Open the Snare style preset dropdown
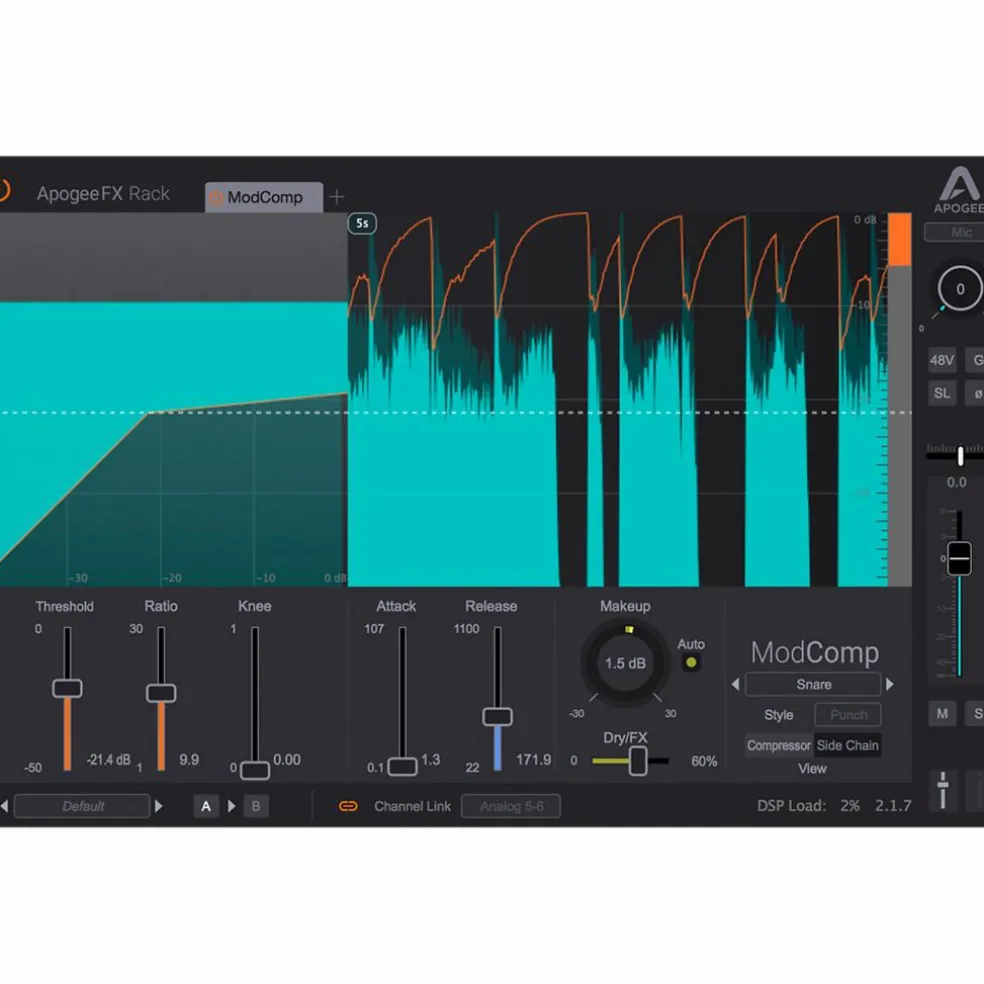Screen dimensions: 984x984 (813, 685)
